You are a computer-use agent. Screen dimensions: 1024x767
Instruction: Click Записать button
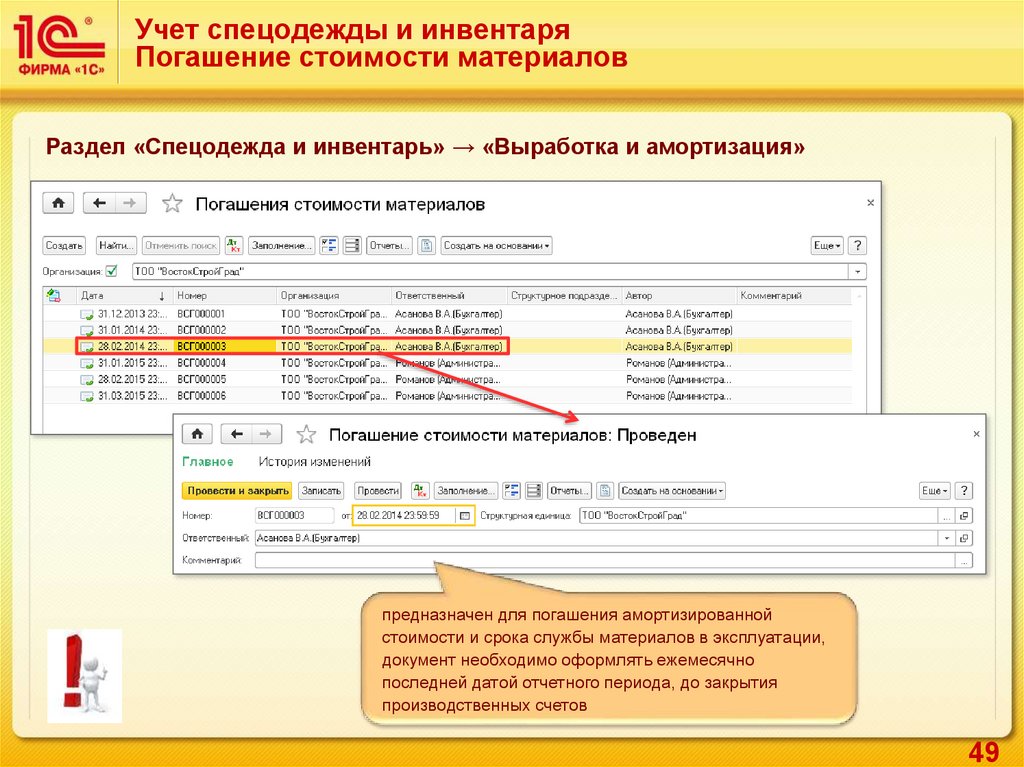click(x=321, y=491)
